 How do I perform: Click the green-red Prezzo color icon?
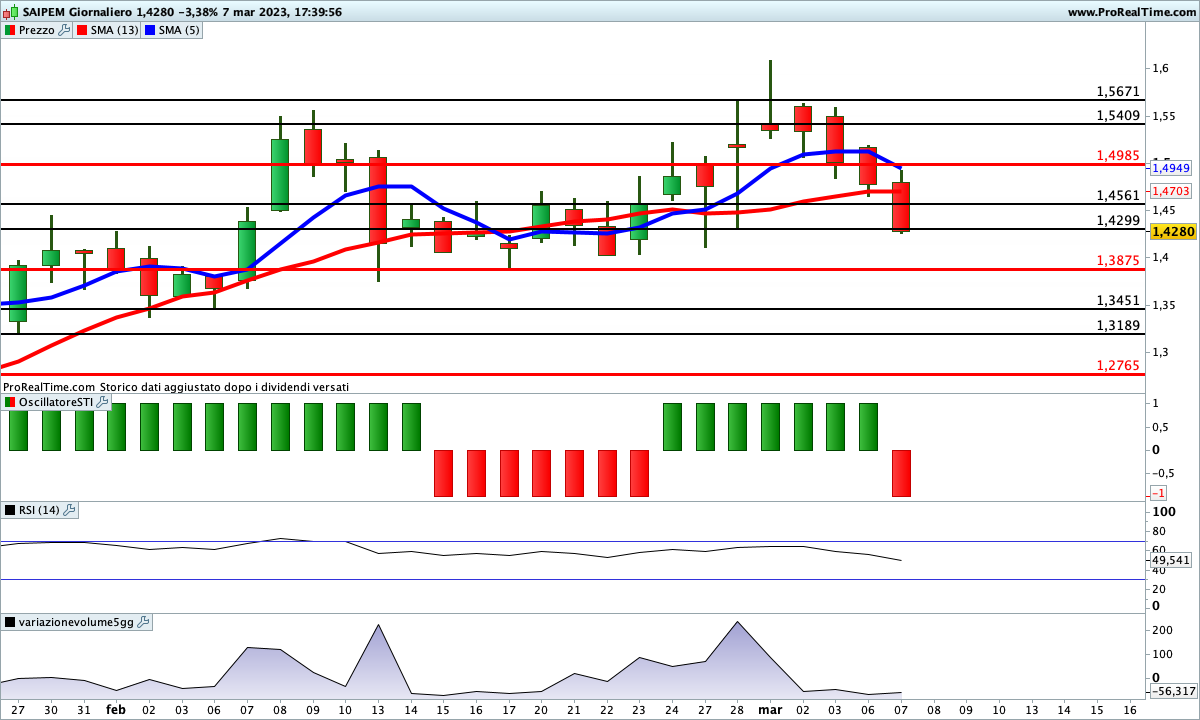pos(10,30)
